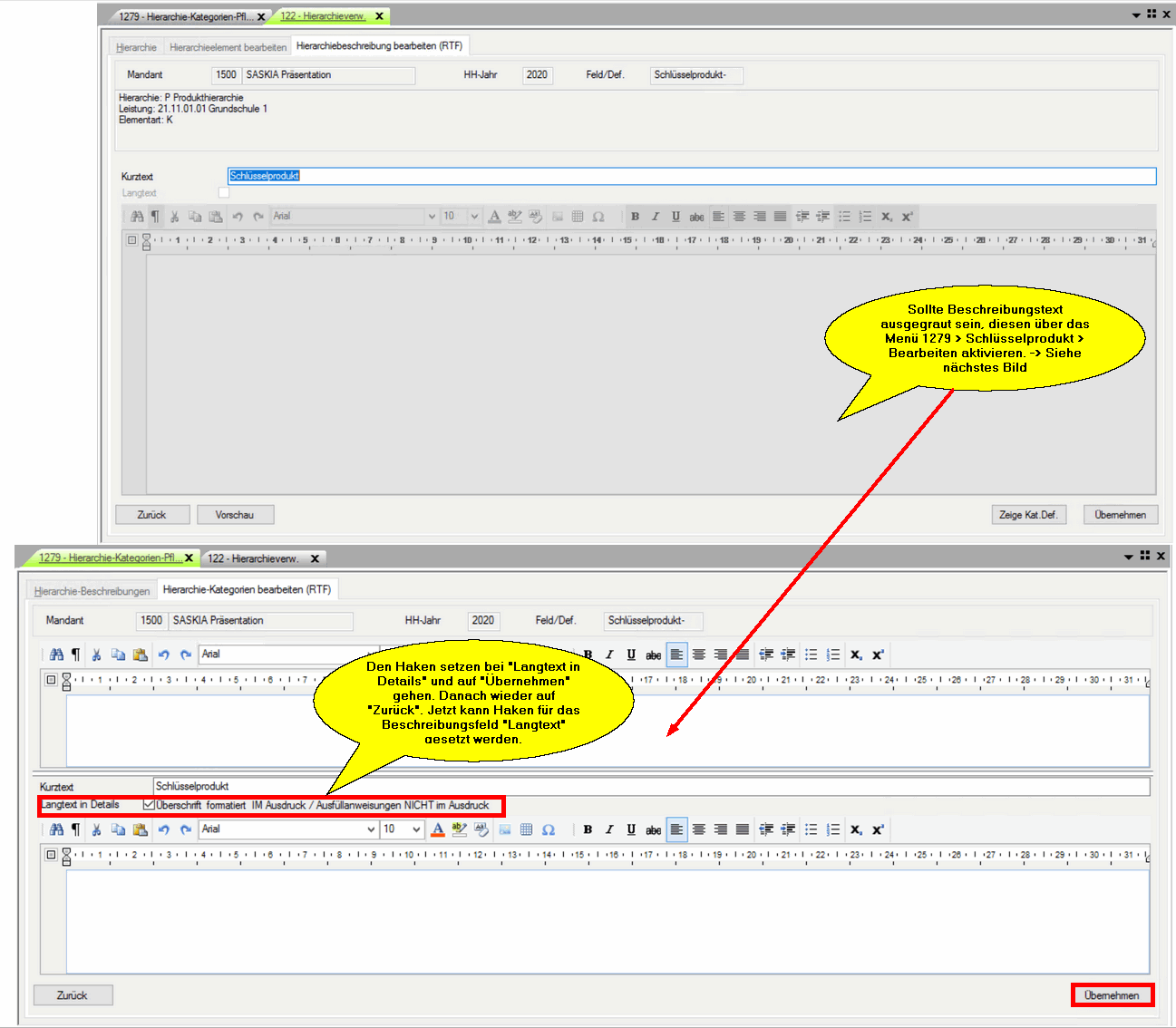1176x1028 pixels.
Task: Apply subscript in the lowest editor toolbar
Action: click(856, 829)
